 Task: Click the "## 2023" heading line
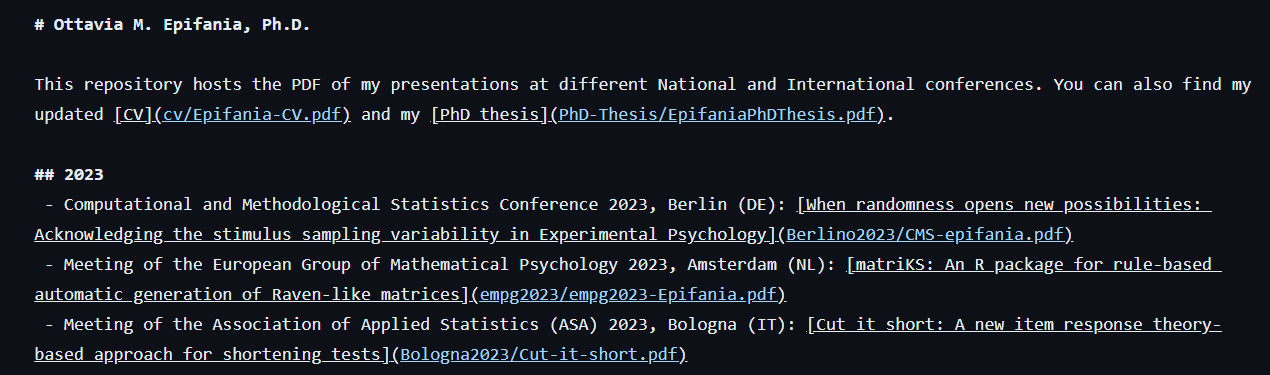(69, 174)
